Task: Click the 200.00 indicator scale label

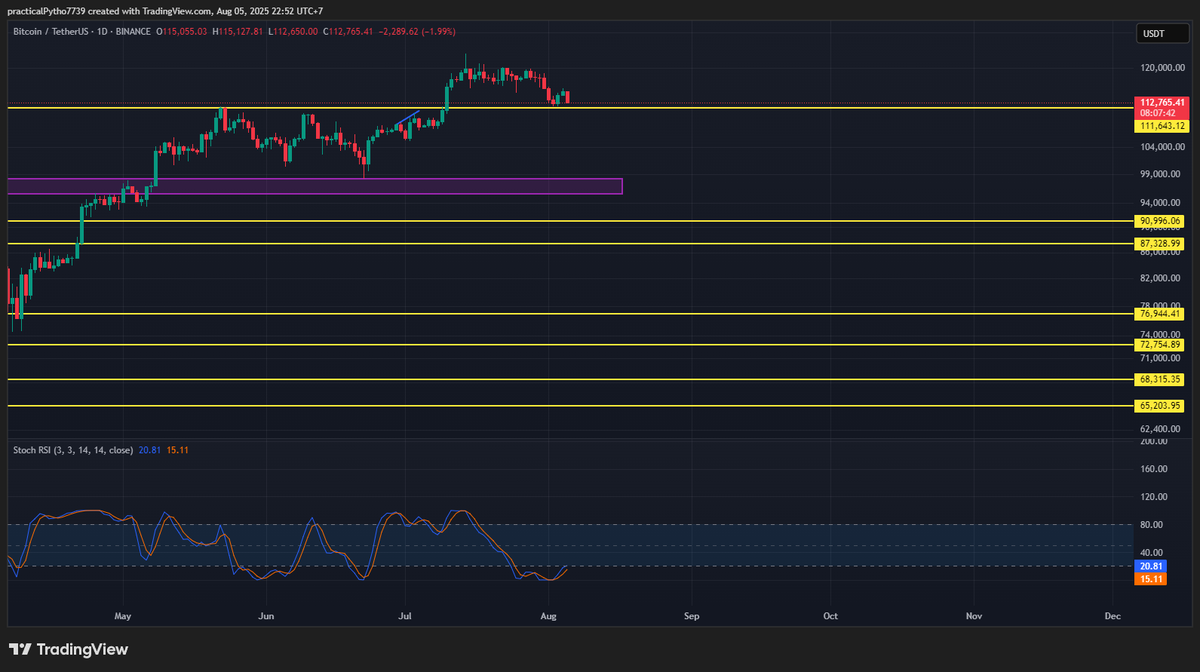Action: (1153, 441)
